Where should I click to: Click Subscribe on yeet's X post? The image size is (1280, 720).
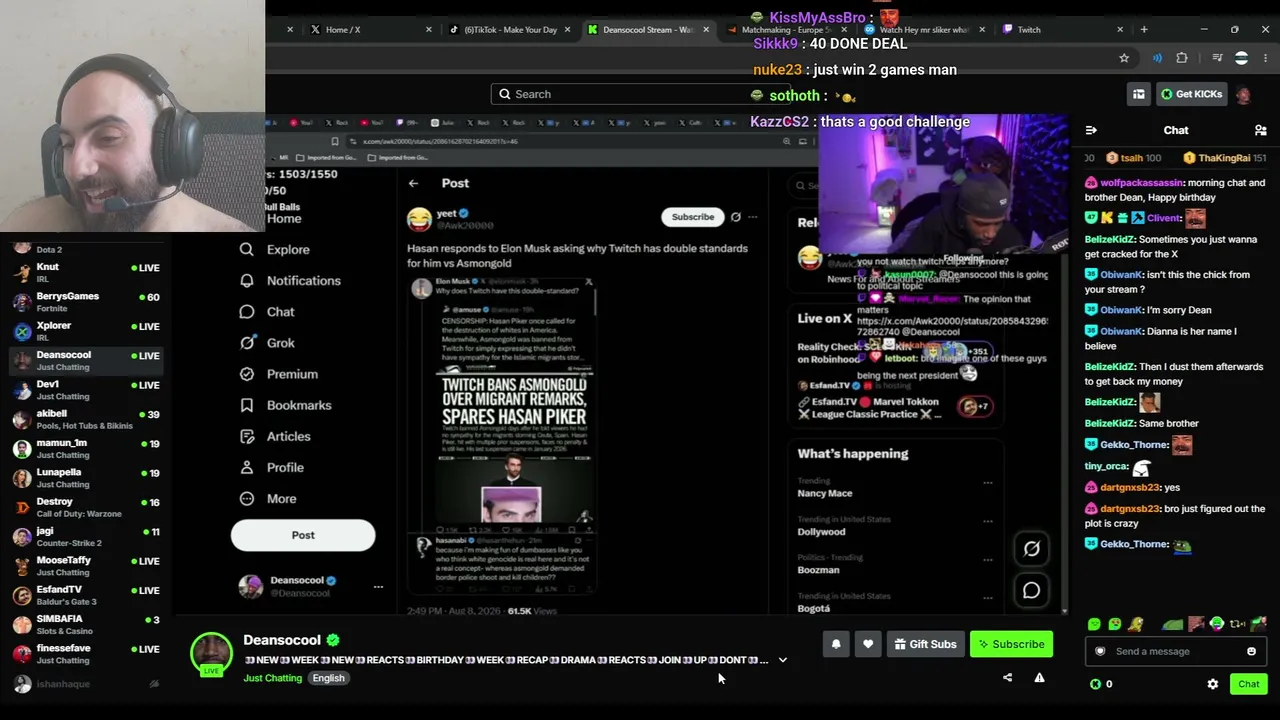[693, 217]
